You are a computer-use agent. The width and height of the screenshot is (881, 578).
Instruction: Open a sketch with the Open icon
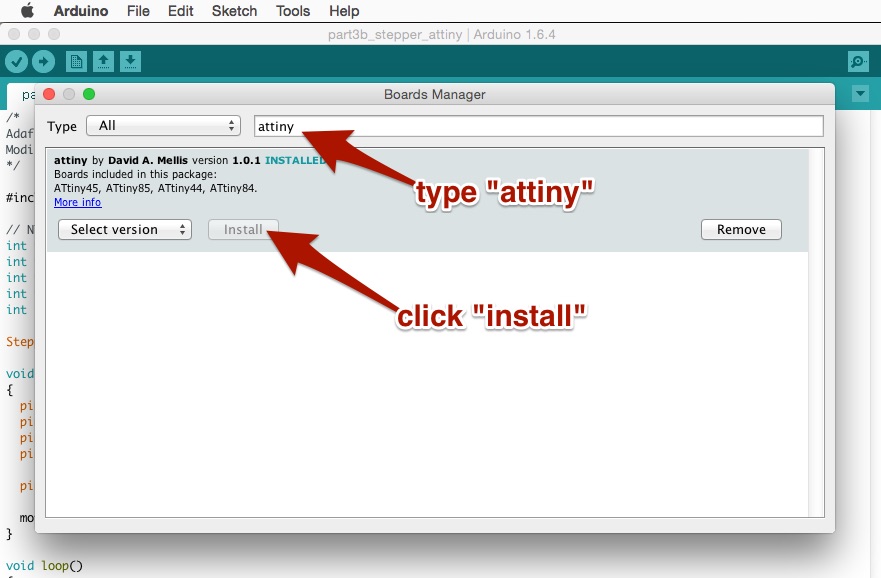coord(103,61)
